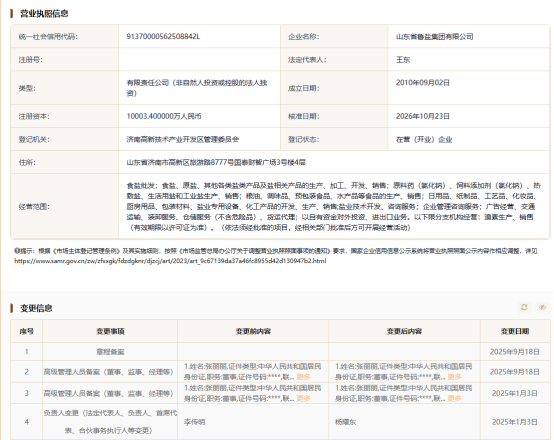Image resolution: width=554 pixels, height=440 pixels.
Task: Click the legal representative name 王东
Action: pyautogui.click(x=403, y=60)
